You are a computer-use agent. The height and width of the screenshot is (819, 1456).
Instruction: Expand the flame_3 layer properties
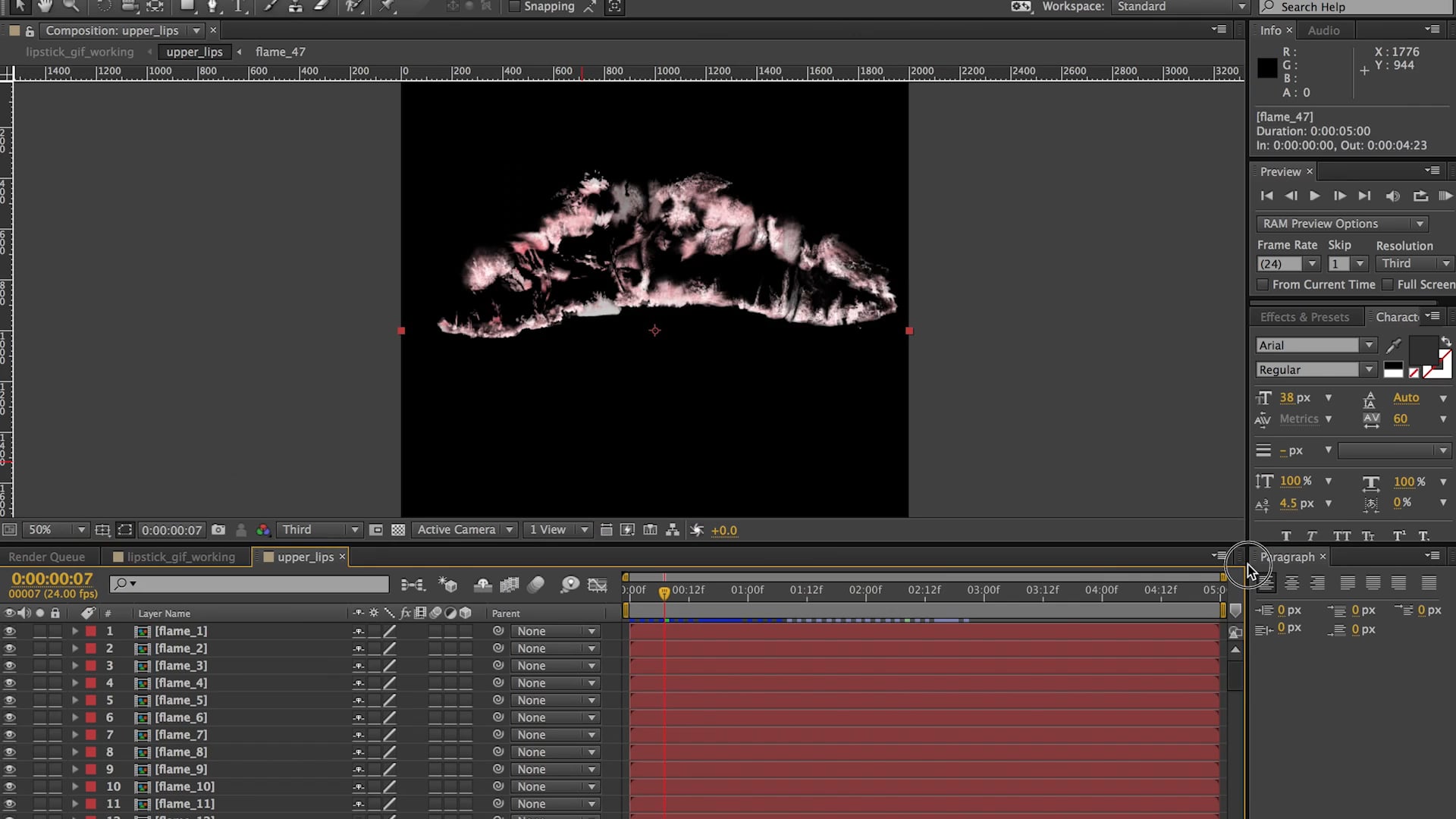tap(74, 665)
